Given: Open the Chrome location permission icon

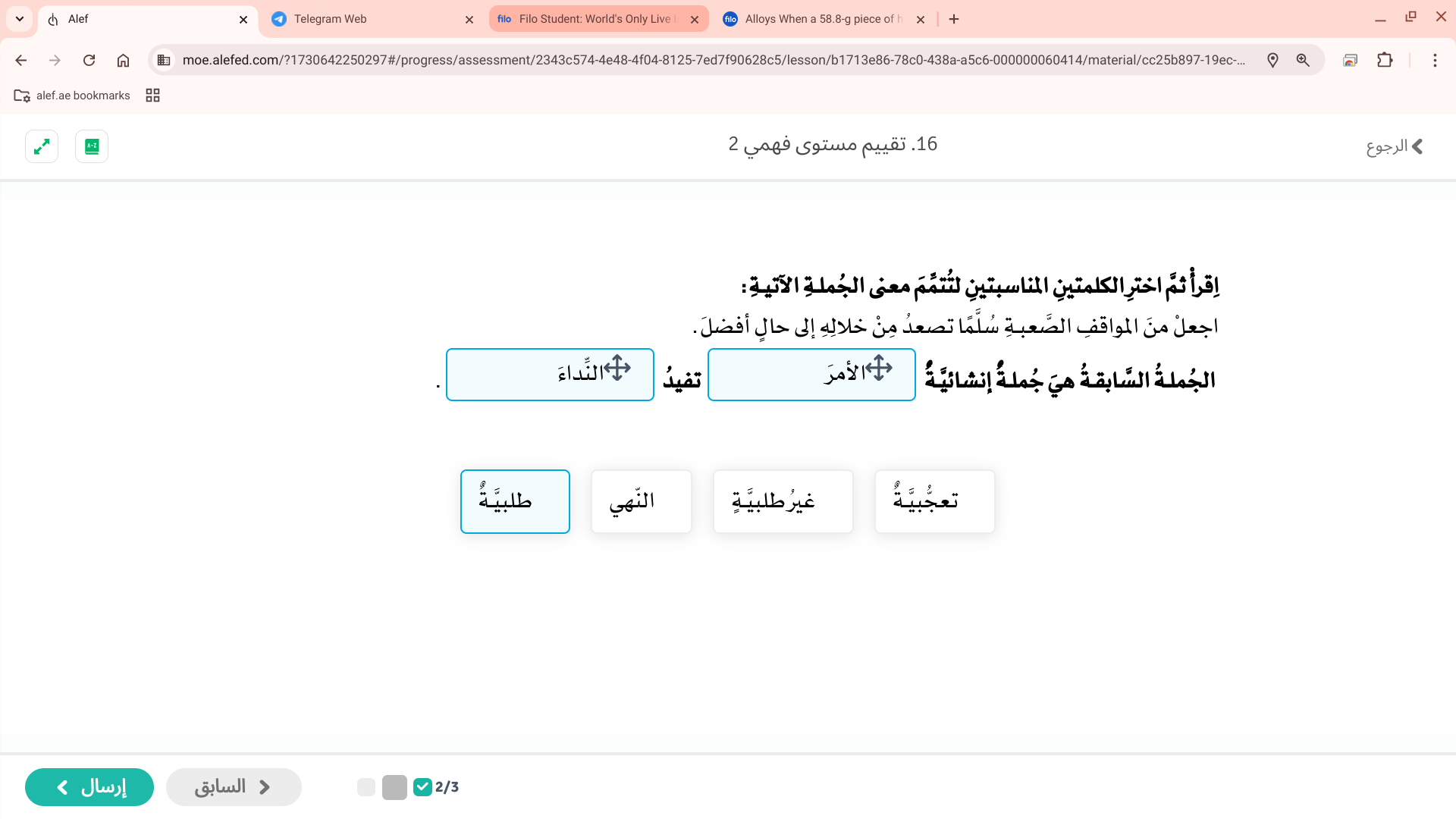Looking at the screenshot, I should (x=1273, y=60).
